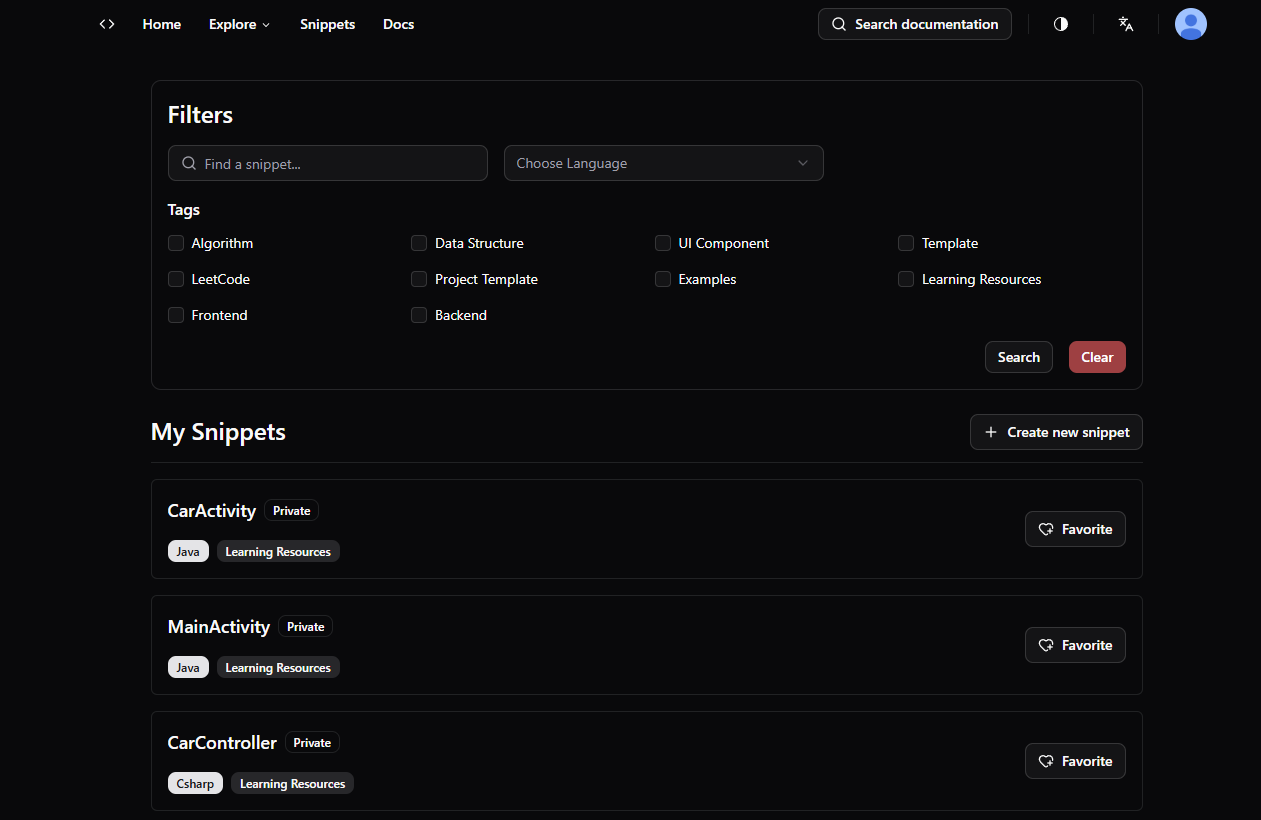Viewport: 1261px width, 820px height.
Task: Enable the UI Component tag filter
Action: (x=663, y=243)
